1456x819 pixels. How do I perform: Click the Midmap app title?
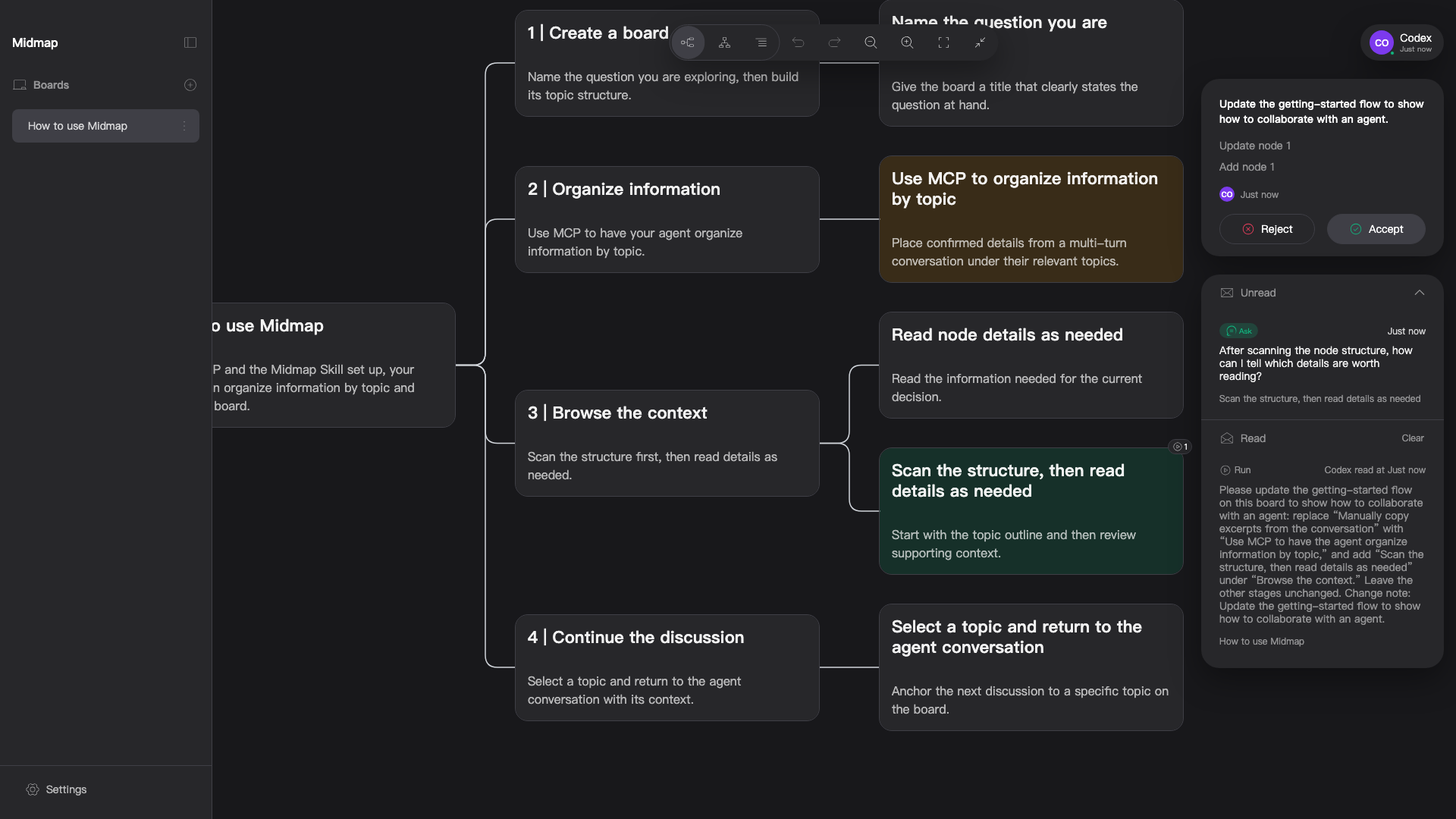(x=35, y=42)
